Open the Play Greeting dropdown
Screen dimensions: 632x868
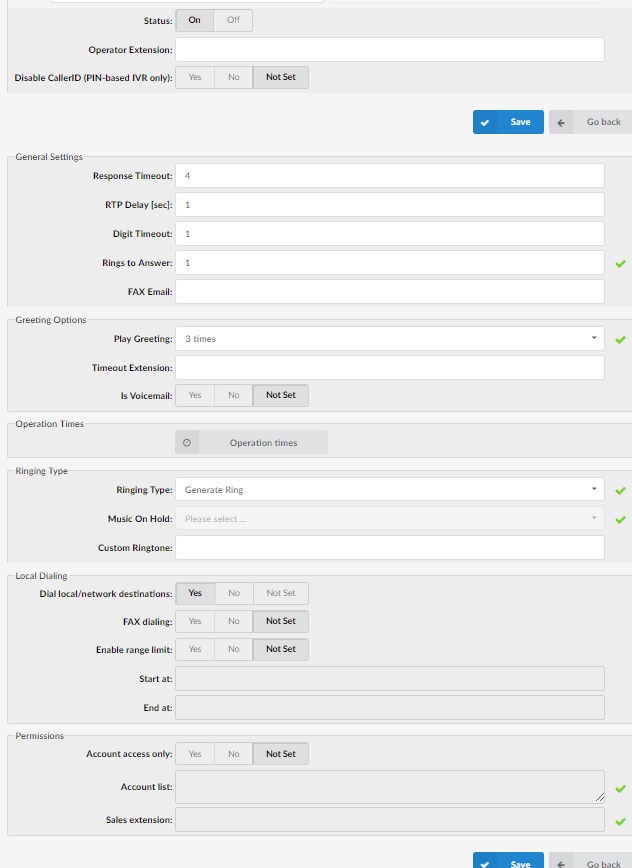tap(389, 339)
